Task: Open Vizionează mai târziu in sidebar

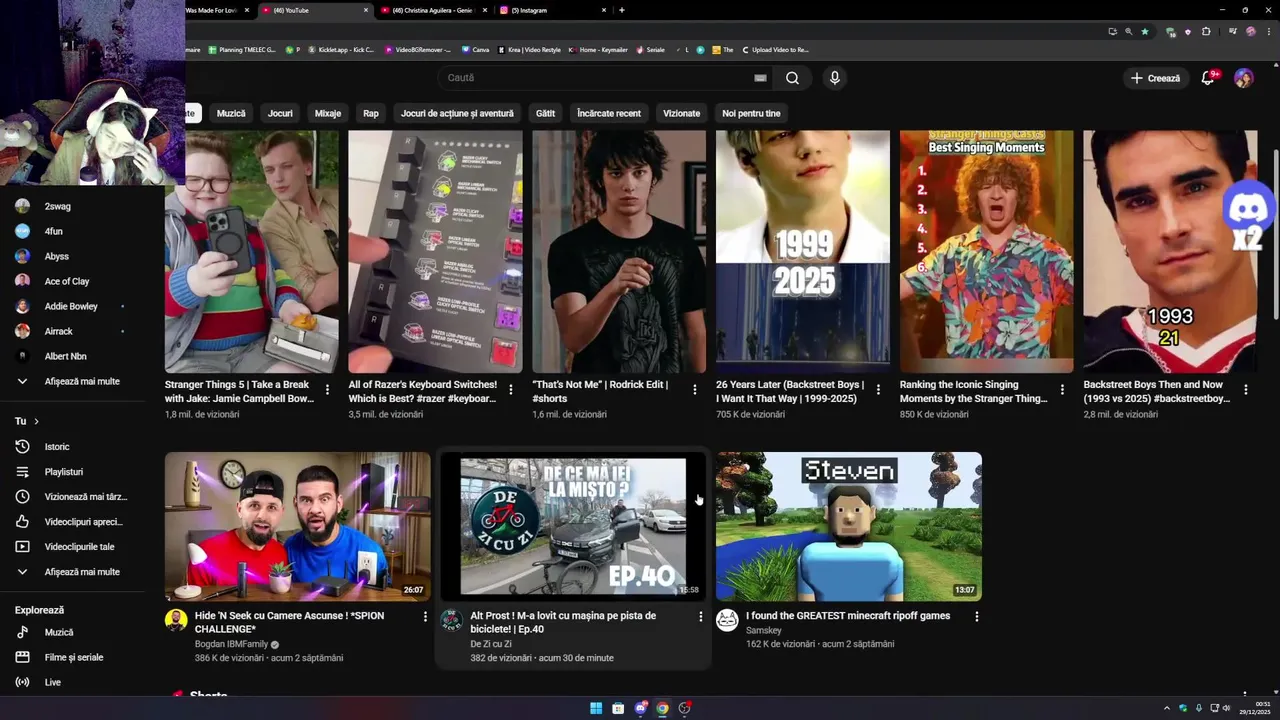Action: (72, 497)
